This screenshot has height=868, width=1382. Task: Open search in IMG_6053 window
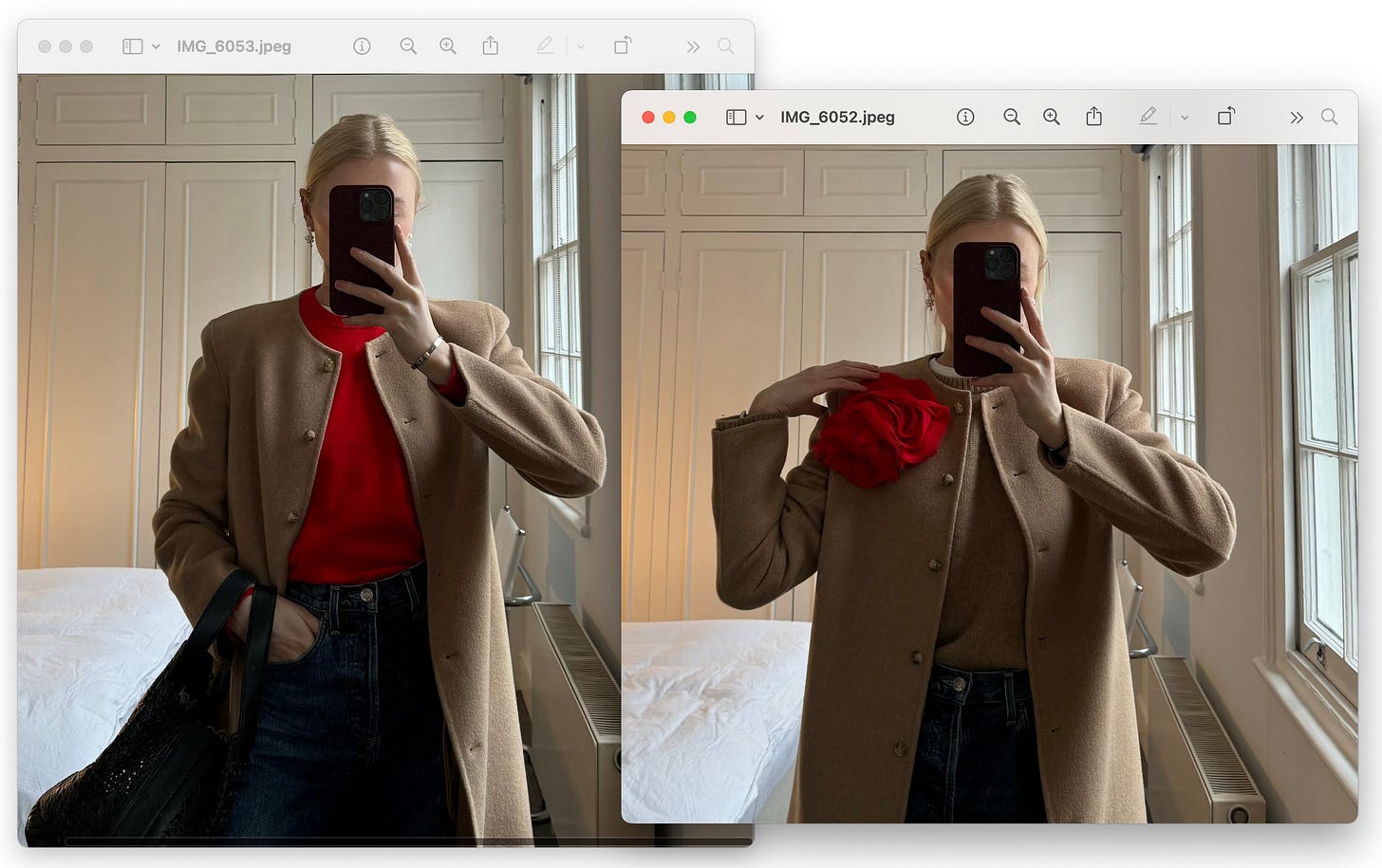tap(726, 46)
